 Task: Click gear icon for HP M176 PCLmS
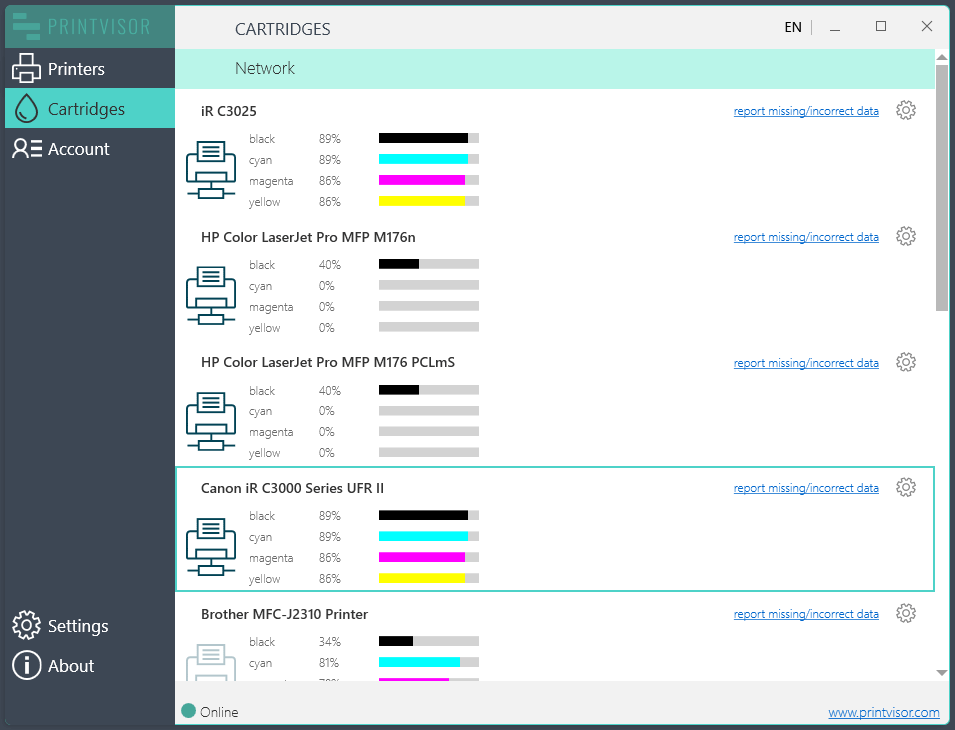tap(906, 362)
